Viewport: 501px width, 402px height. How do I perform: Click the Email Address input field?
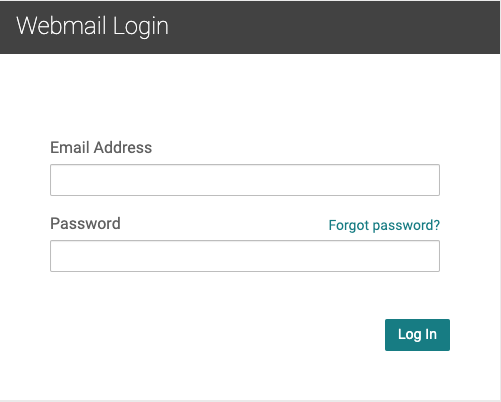click(x=245, y=180)
